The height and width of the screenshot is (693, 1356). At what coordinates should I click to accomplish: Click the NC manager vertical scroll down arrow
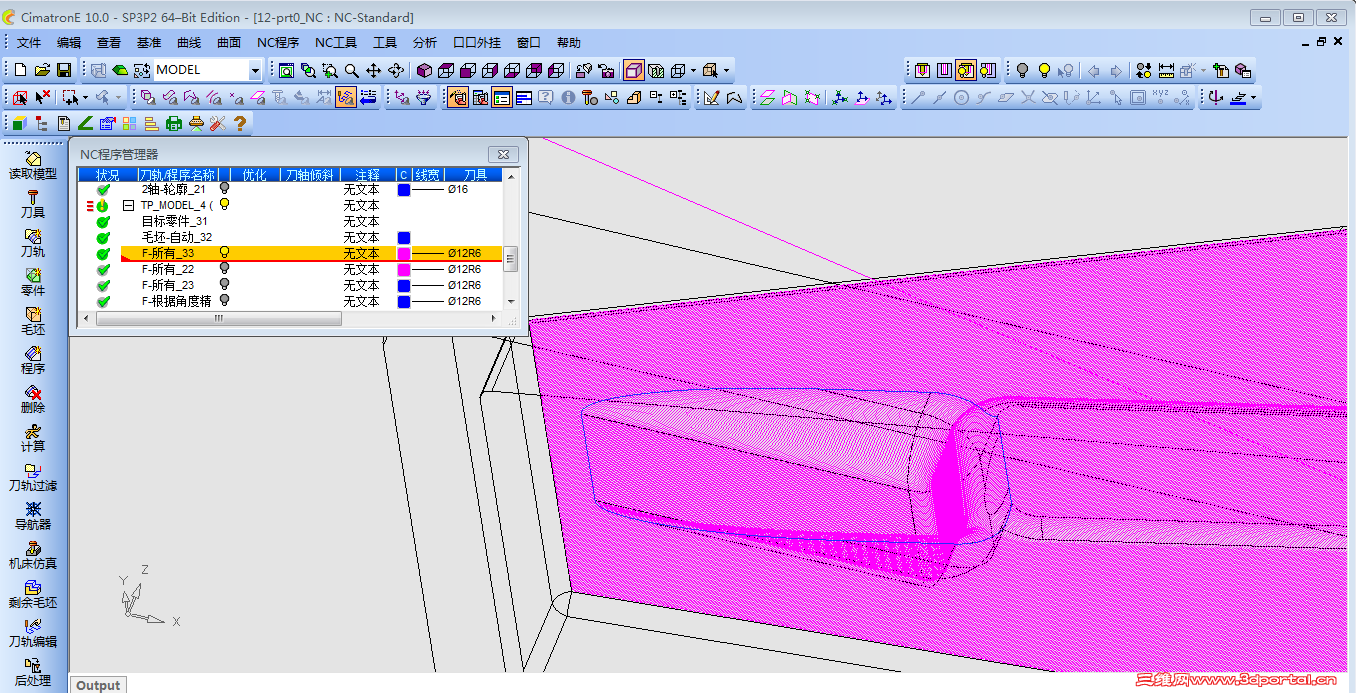[510, 301]
